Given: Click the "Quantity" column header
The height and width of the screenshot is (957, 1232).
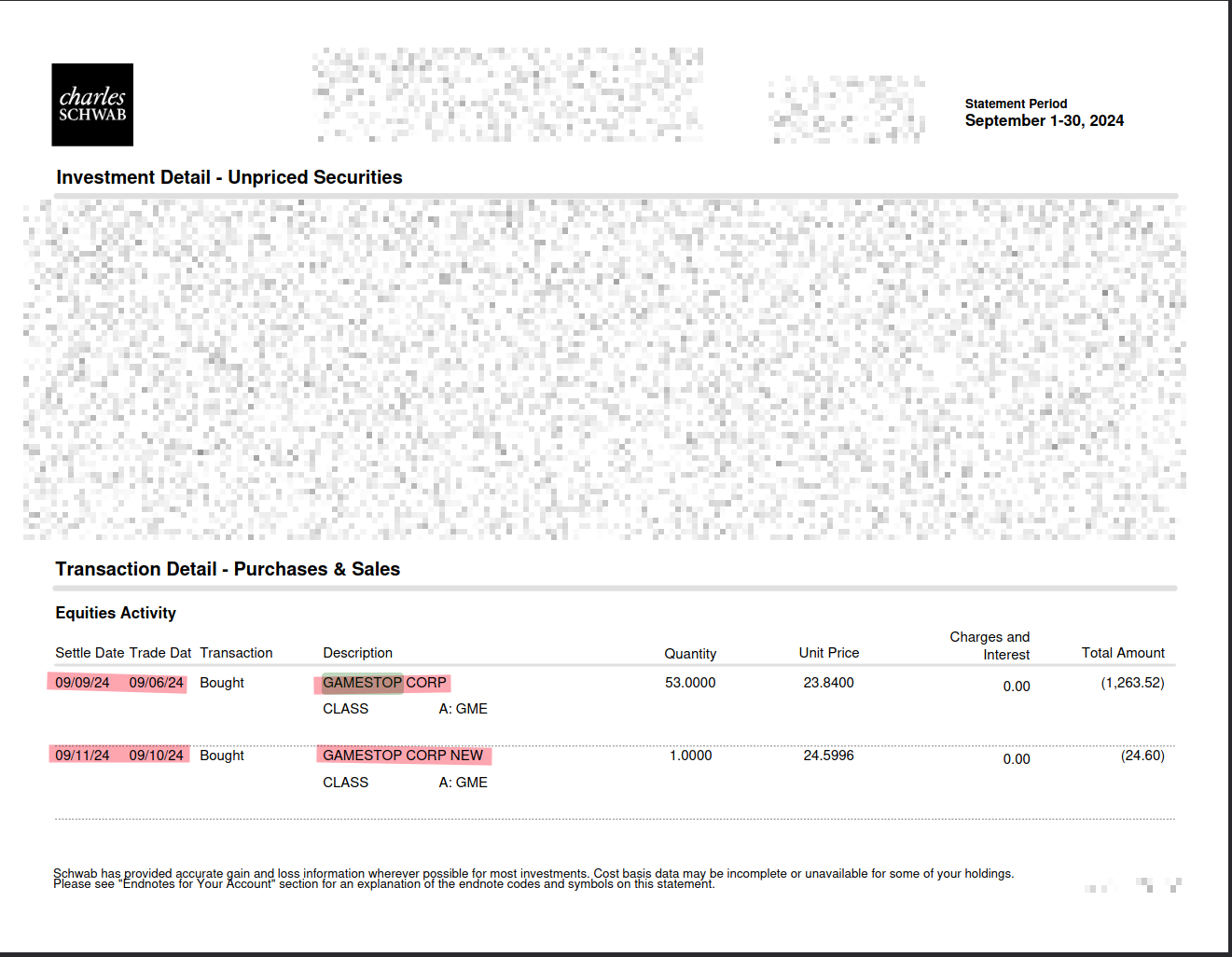Looking at the screenshot, I should pos(690,654).
